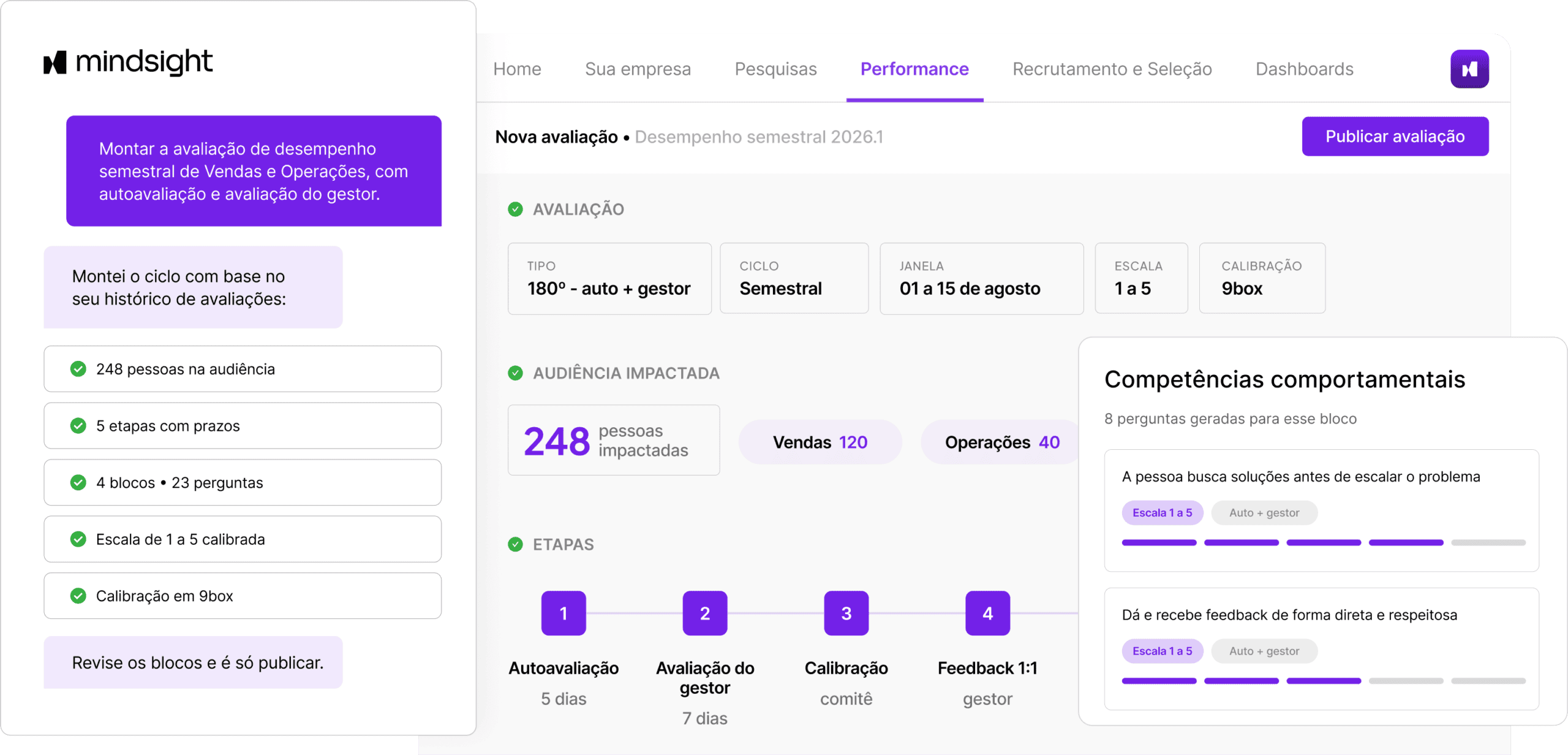Click Escala 1 a 5 tag on 'busca soluções' question

tap(1162, 513)
